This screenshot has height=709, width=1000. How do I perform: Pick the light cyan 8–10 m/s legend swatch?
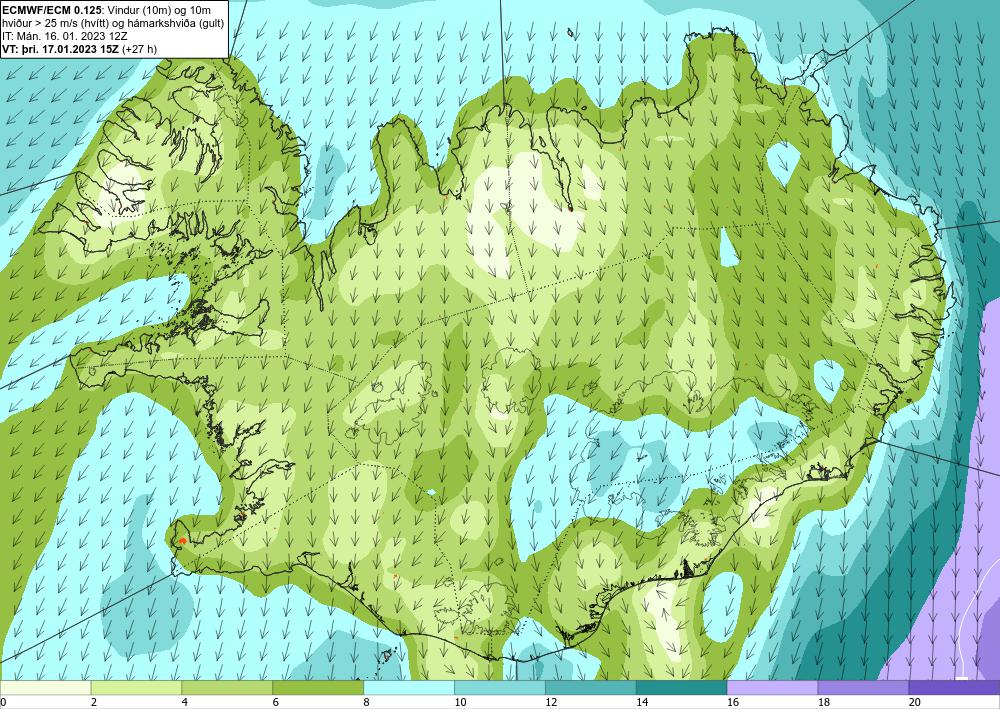click(x=409, y=688)
